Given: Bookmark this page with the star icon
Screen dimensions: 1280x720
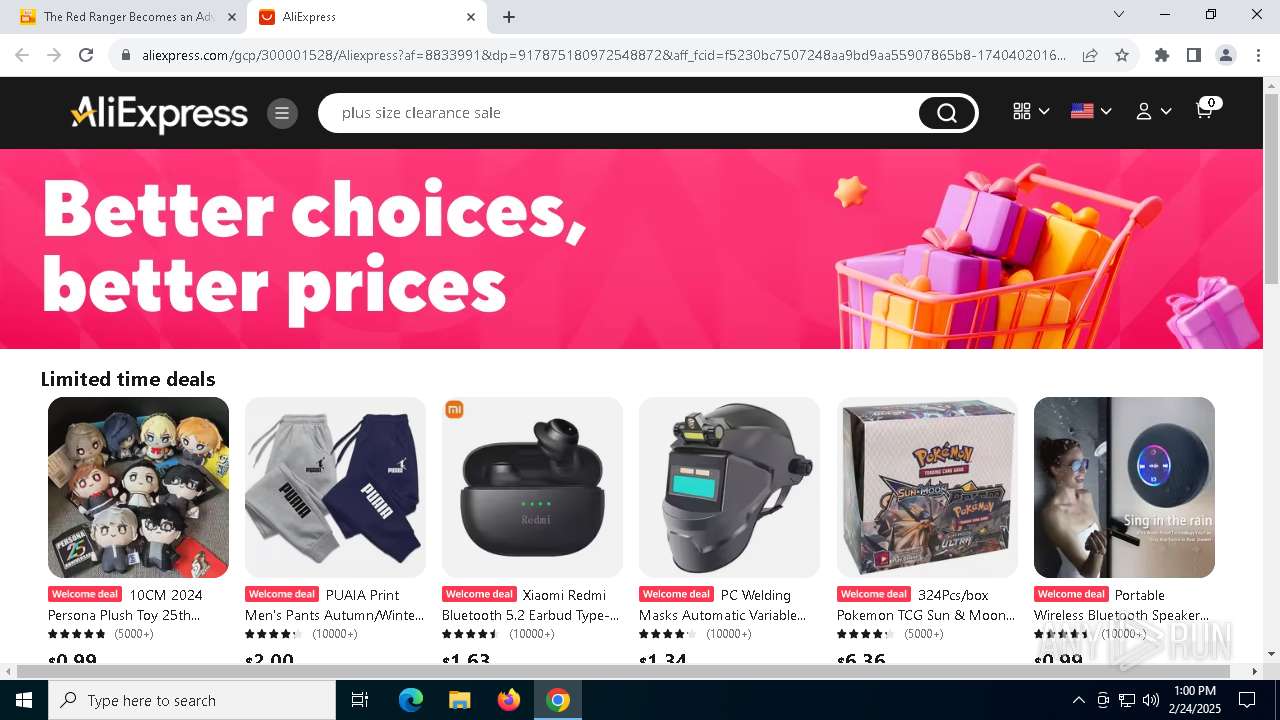Looking at the screenshot, I should point(1122,55).
